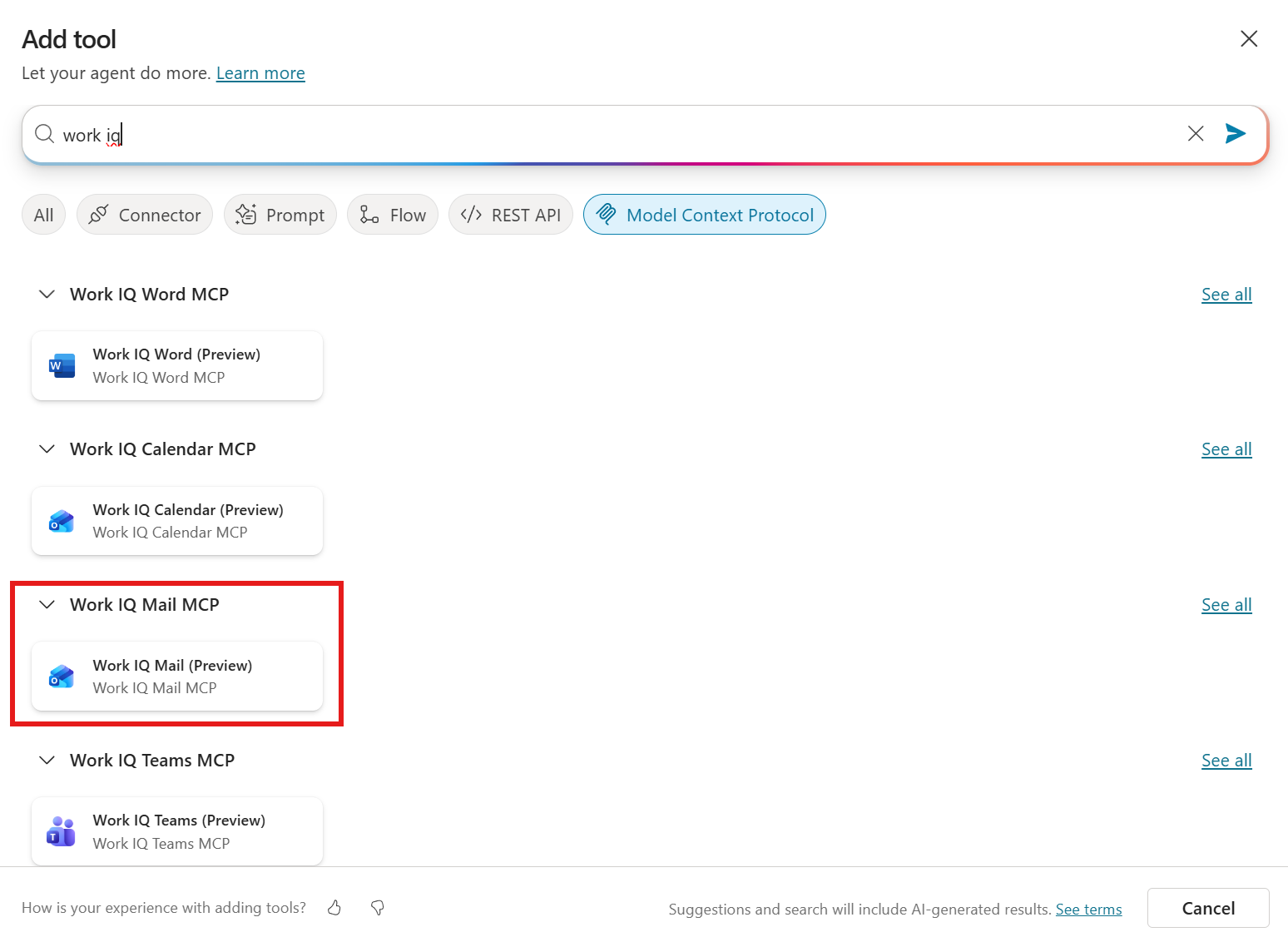Open the Learn more link
This screenshot has height=937, width=1288.
pyautogui.click(x=260, y=73)
